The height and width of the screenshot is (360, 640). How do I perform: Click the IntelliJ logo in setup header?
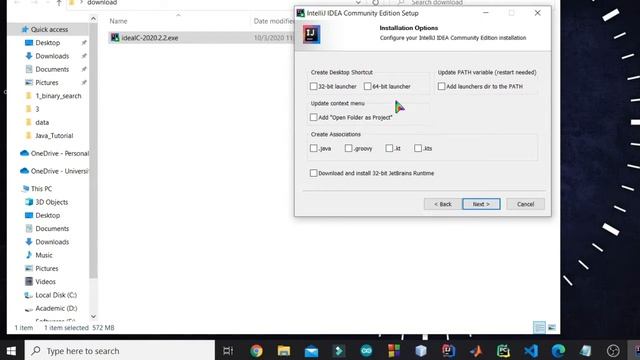tap(311, 34)
